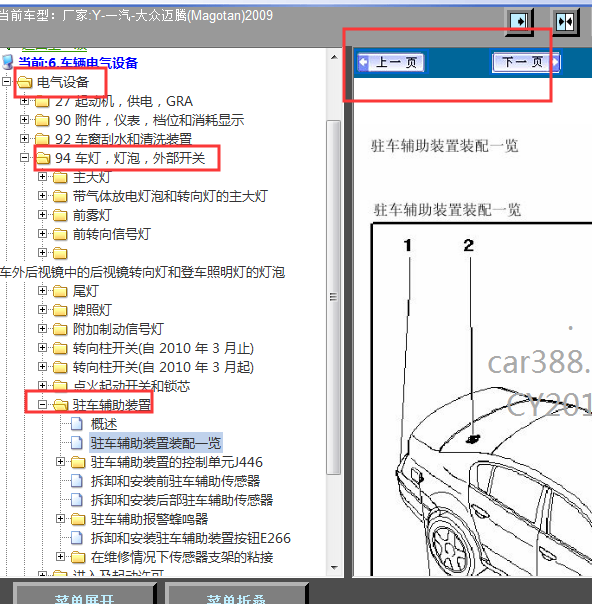Image resolution: width=592 pixels, height=604 pixels.
Task: Open 拆卸和安装驻车辅助装置按钮E266 document
Action: (191, 538)
